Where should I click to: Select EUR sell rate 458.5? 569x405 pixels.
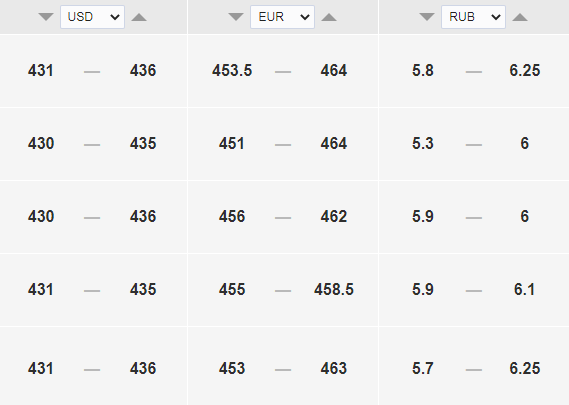pyautogui.click(x=334, y=290)
